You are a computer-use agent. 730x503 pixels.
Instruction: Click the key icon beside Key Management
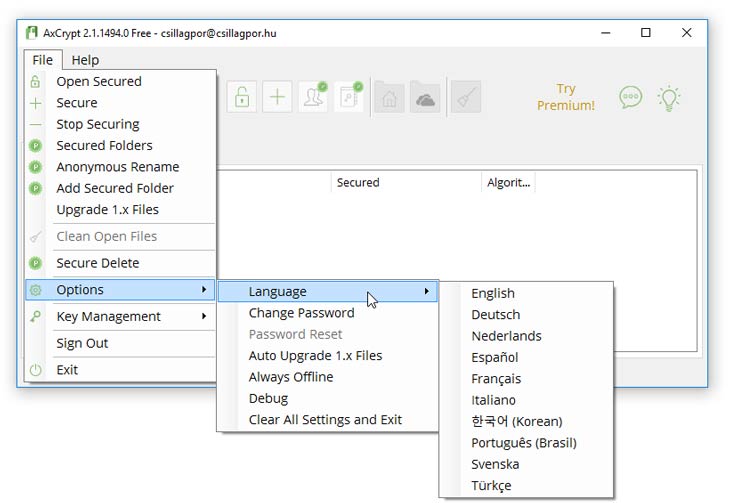35,317
